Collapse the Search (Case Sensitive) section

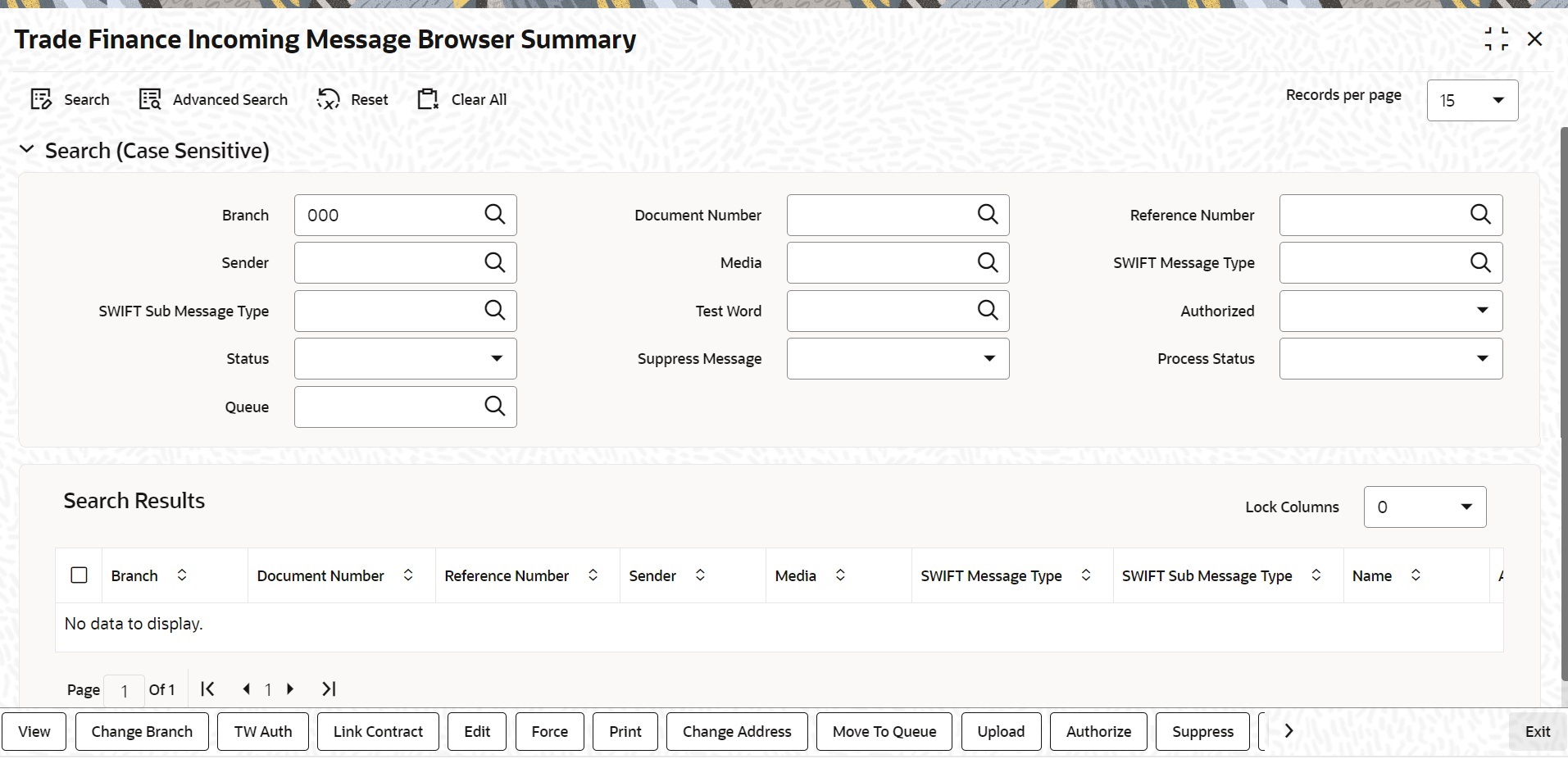pyautogui.click(x=27, y=149)
